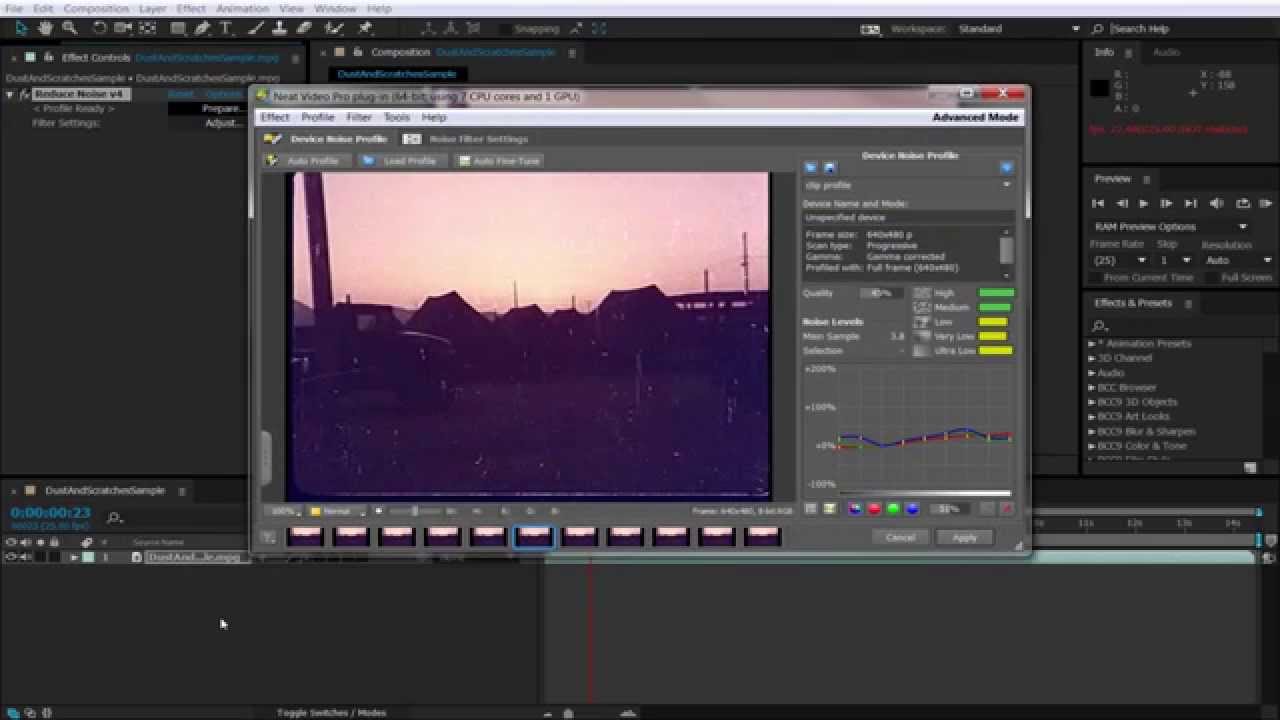Select the Clone Stamp tool
Viewport: 1280px width, 720px height.
tap(282, 28)
